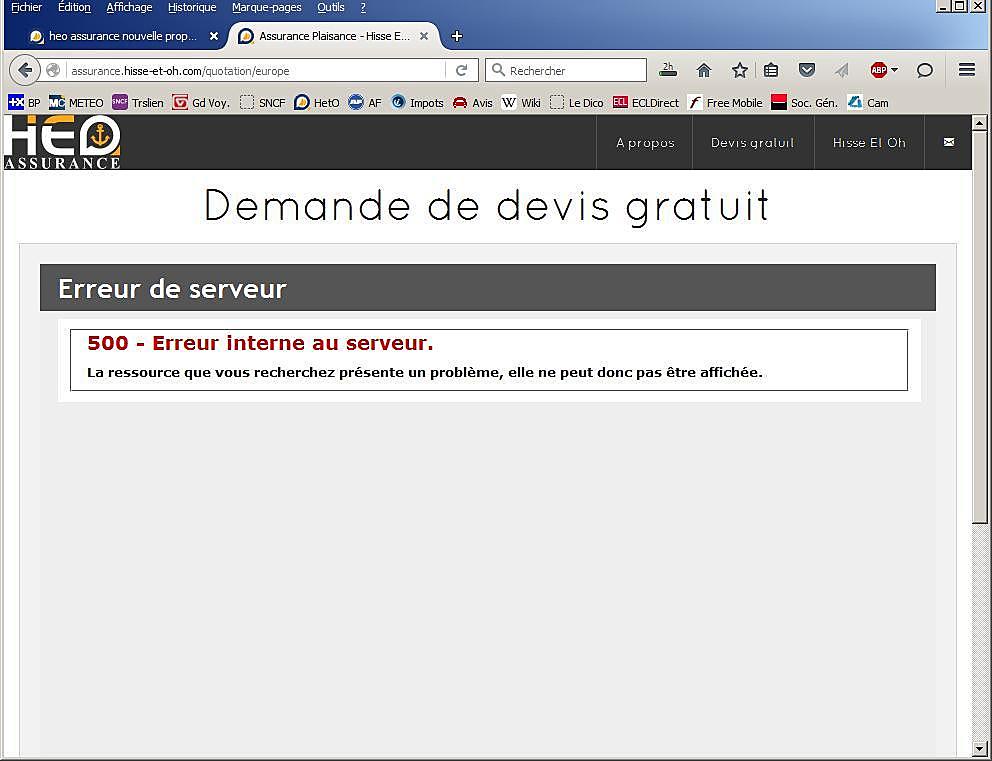
Task: Open the Firefox hamburger menu
Action: click(966, 70)
